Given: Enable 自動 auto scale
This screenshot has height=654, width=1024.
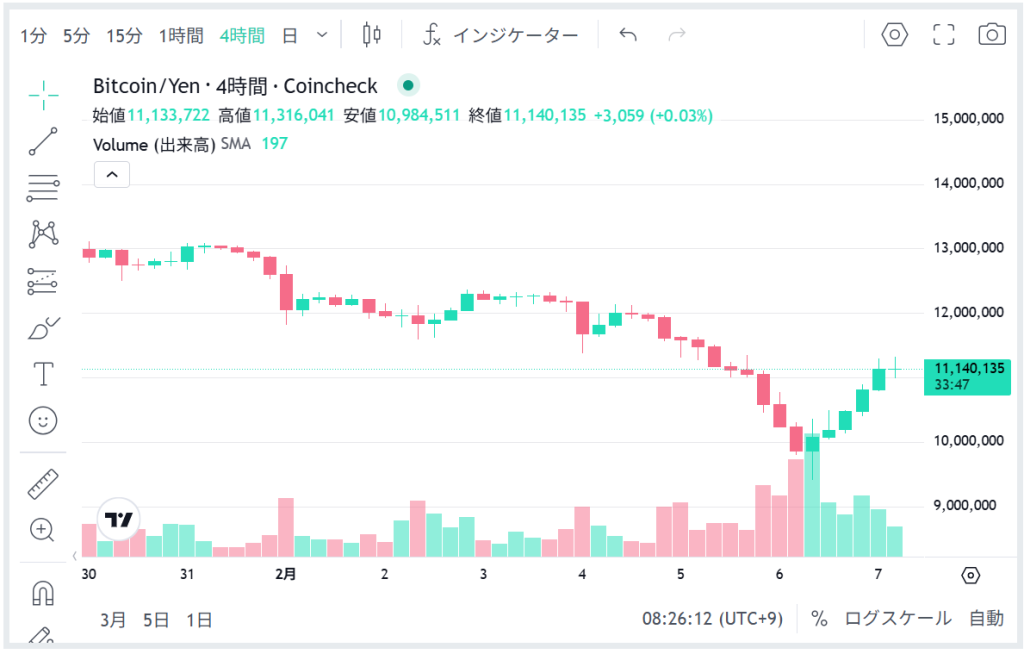Looking at the screenshot, I should 986,619.
